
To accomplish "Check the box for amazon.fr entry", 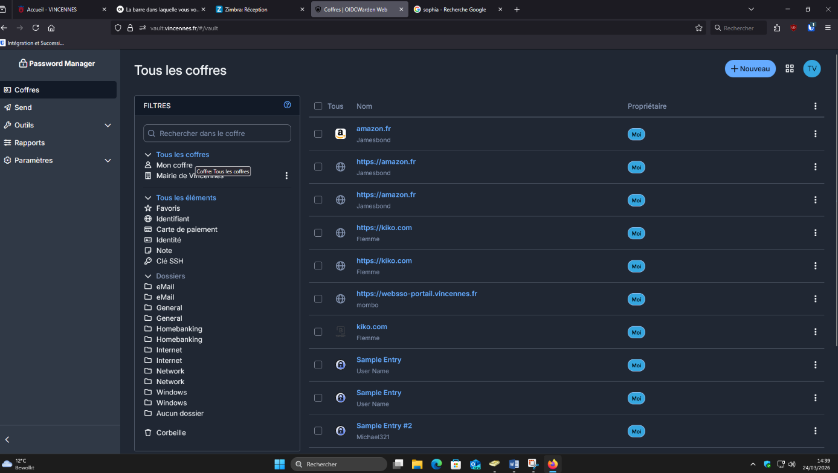I will (318, 134).
